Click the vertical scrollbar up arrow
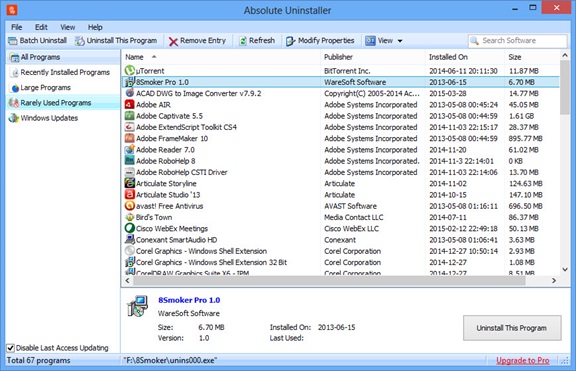The width and height of the screenshot is (576, 371). (565, 55)
